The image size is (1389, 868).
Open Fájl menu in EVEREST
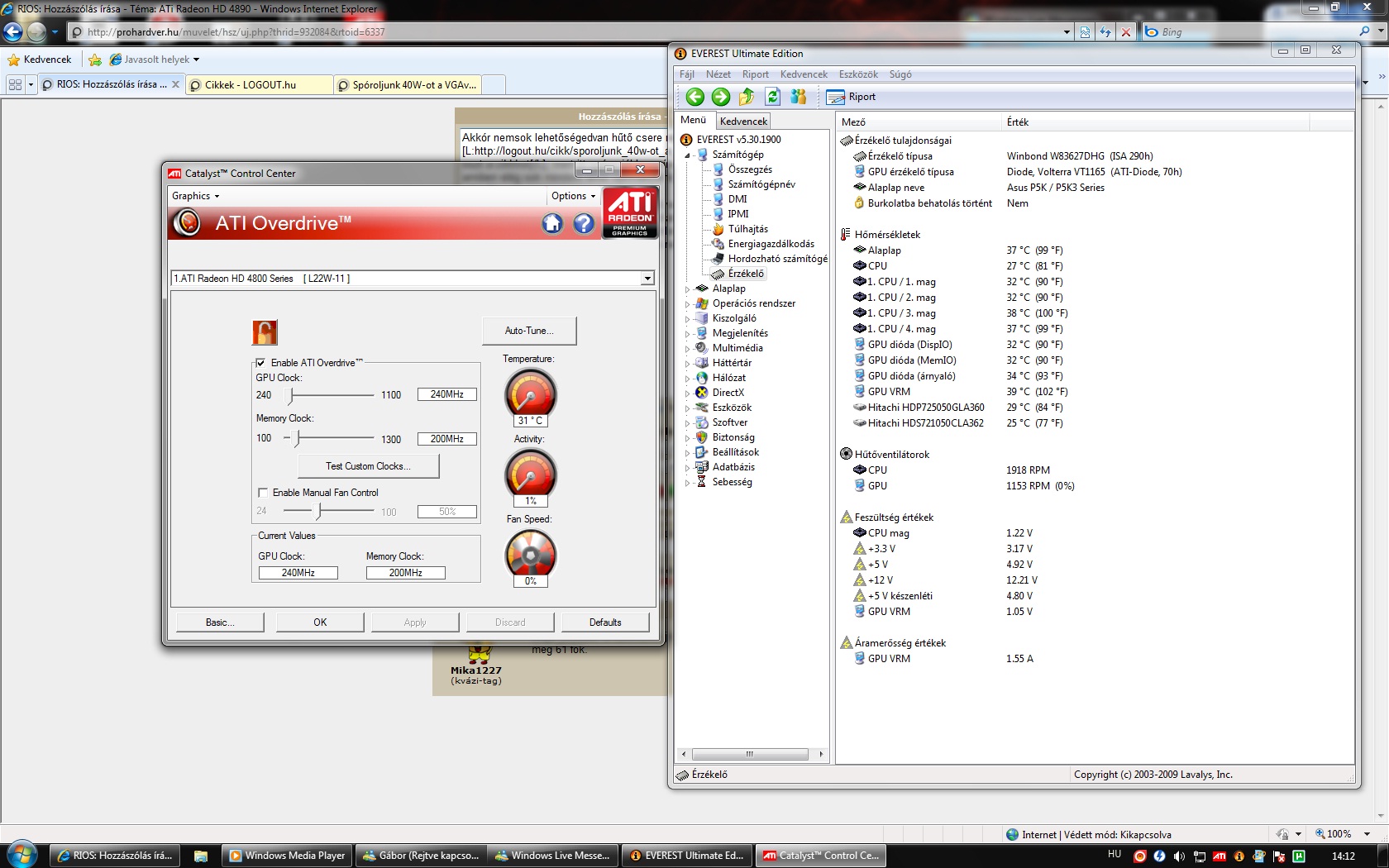click(687, 74)
